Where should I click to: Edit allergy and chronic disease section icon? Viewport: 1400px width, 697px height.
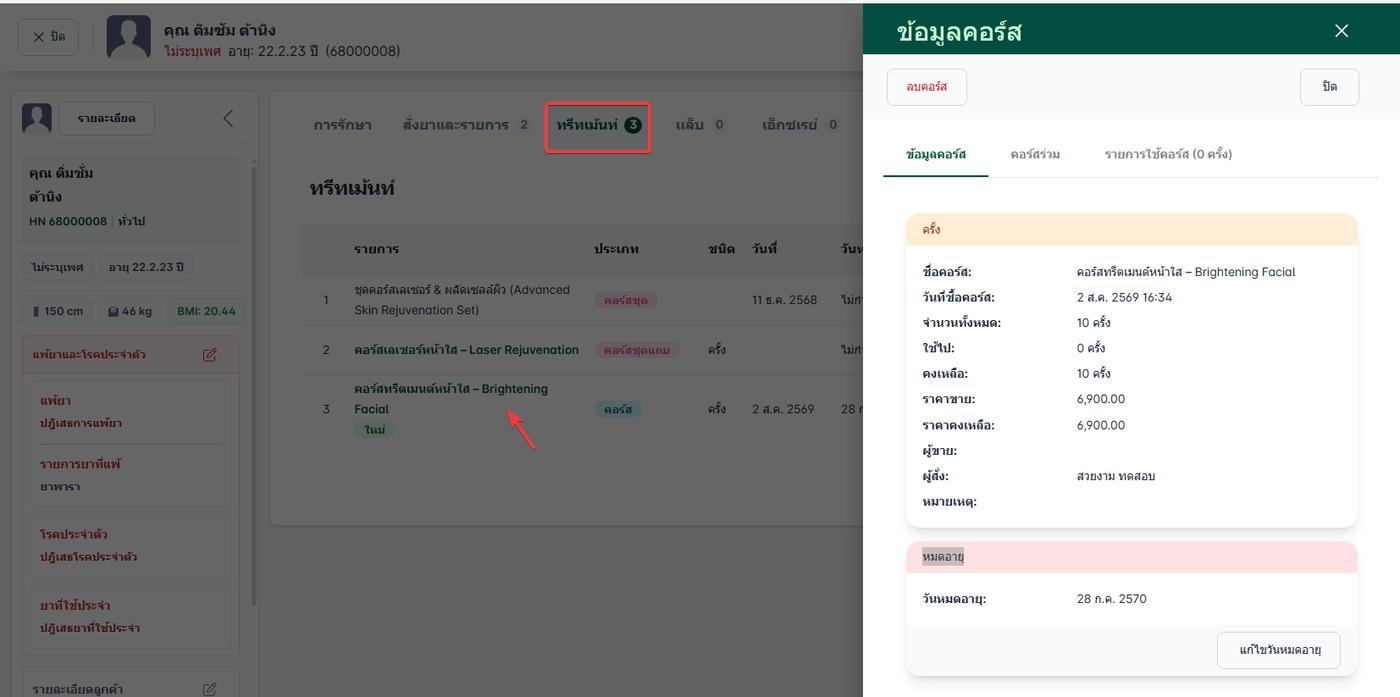210,355
